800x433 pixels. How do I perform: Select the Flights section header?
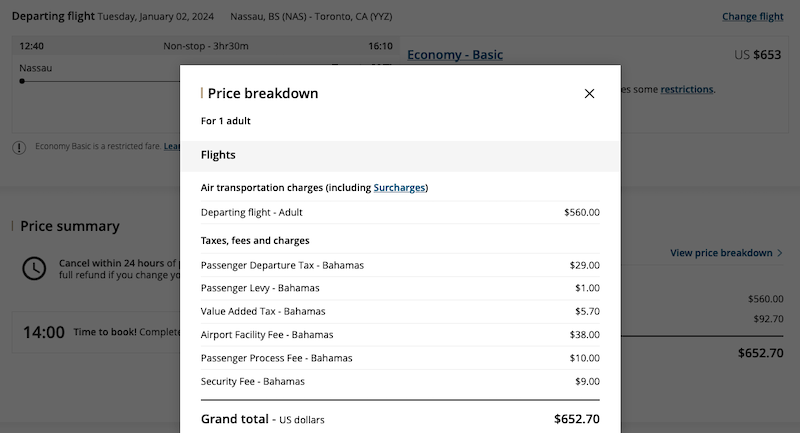tap(400, 155)
